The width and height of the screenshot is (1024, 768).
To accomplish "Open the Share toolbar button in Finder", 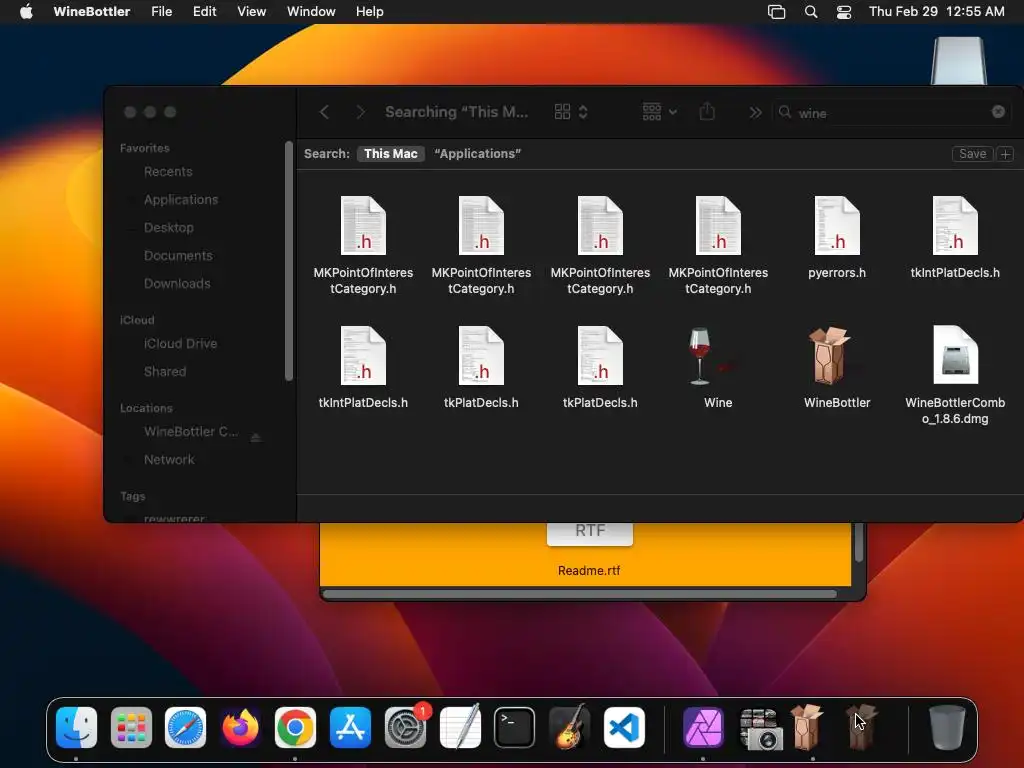I will [x=707, y=112].
